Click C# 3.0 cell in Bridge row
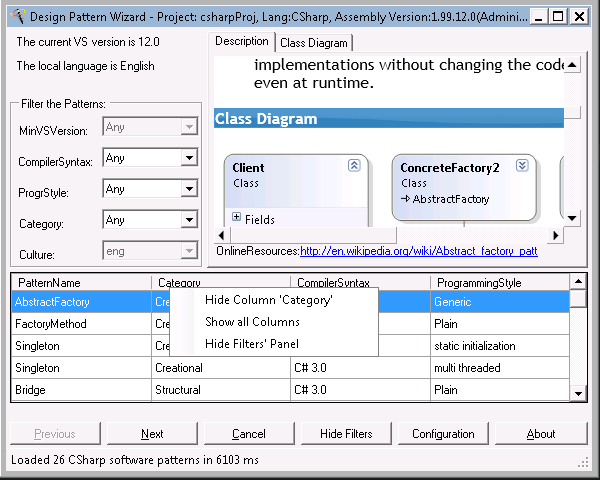Screen dimensions: 600x480 coord(360,390)
